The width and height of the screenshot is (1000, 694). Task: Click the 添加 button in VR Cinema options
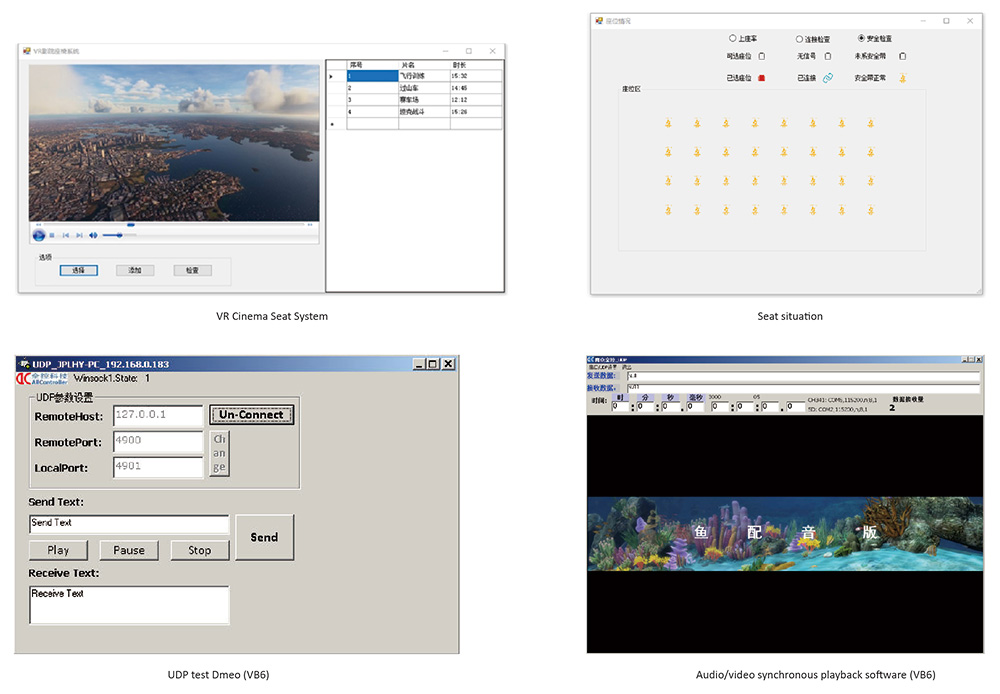(135, 270)
